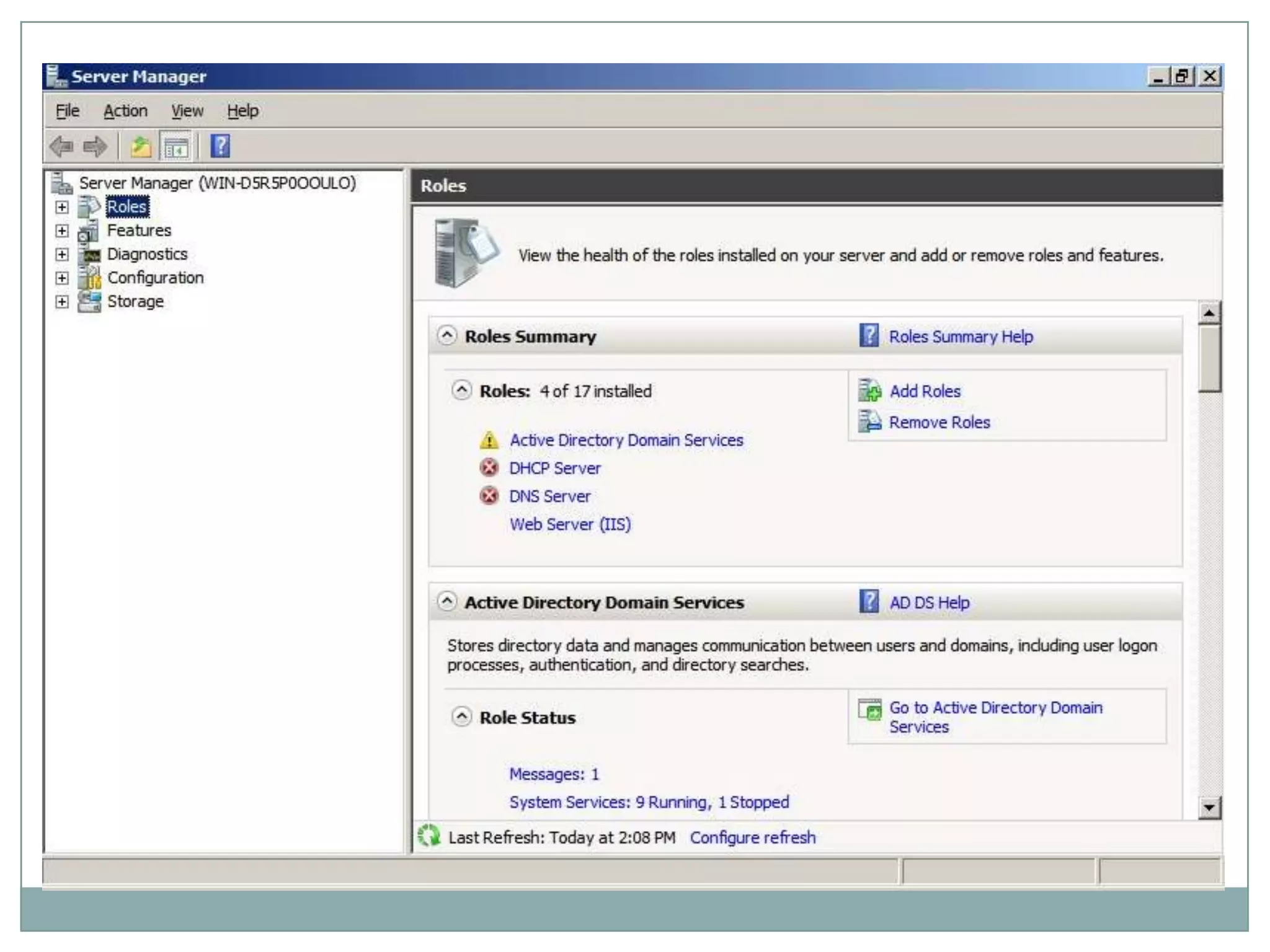The height and width of the screenshot is (952, 1270).
Task: Click the vertical scrollbar thumb
Action: (x=1209, y=359)
